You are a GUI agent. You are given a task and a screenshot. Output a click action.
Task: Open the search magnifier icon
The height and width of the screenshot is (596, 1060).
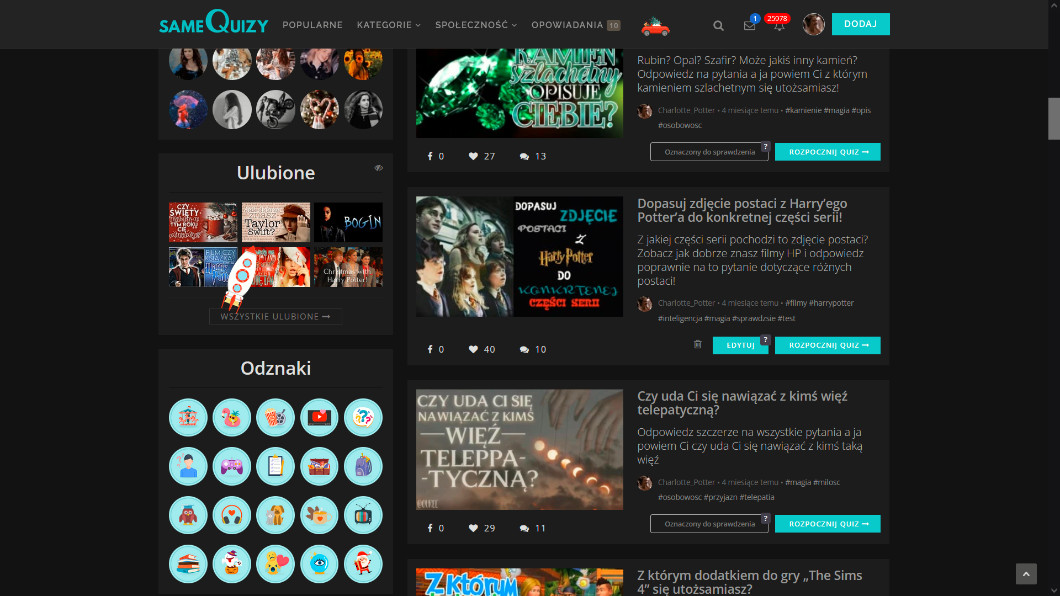(718, 25)
